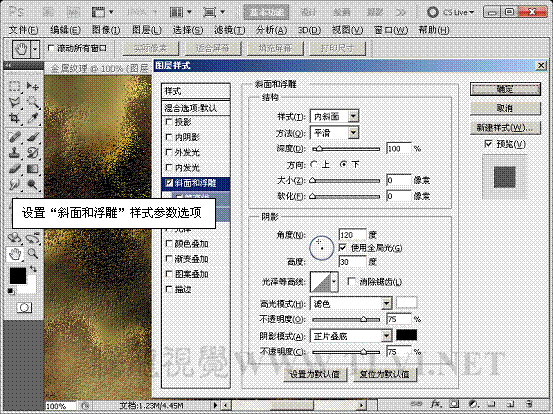The image size is (553, 414).
Task: Select the 3D Object Rotate tool
Action: coord(14,238)
